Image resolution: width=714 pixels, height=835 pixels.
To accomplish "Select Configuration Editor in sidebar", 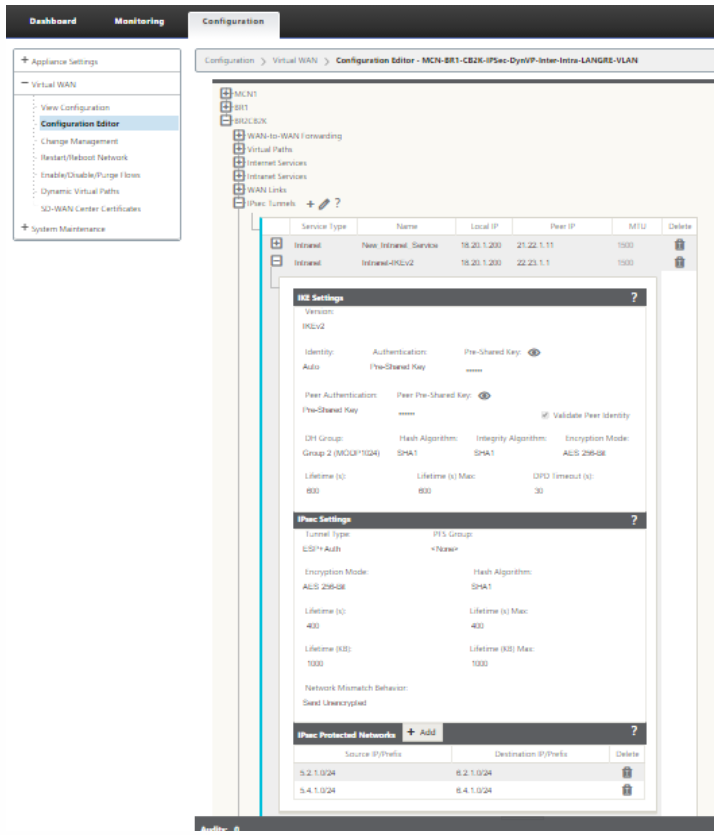I will click(x=80, y=124).
